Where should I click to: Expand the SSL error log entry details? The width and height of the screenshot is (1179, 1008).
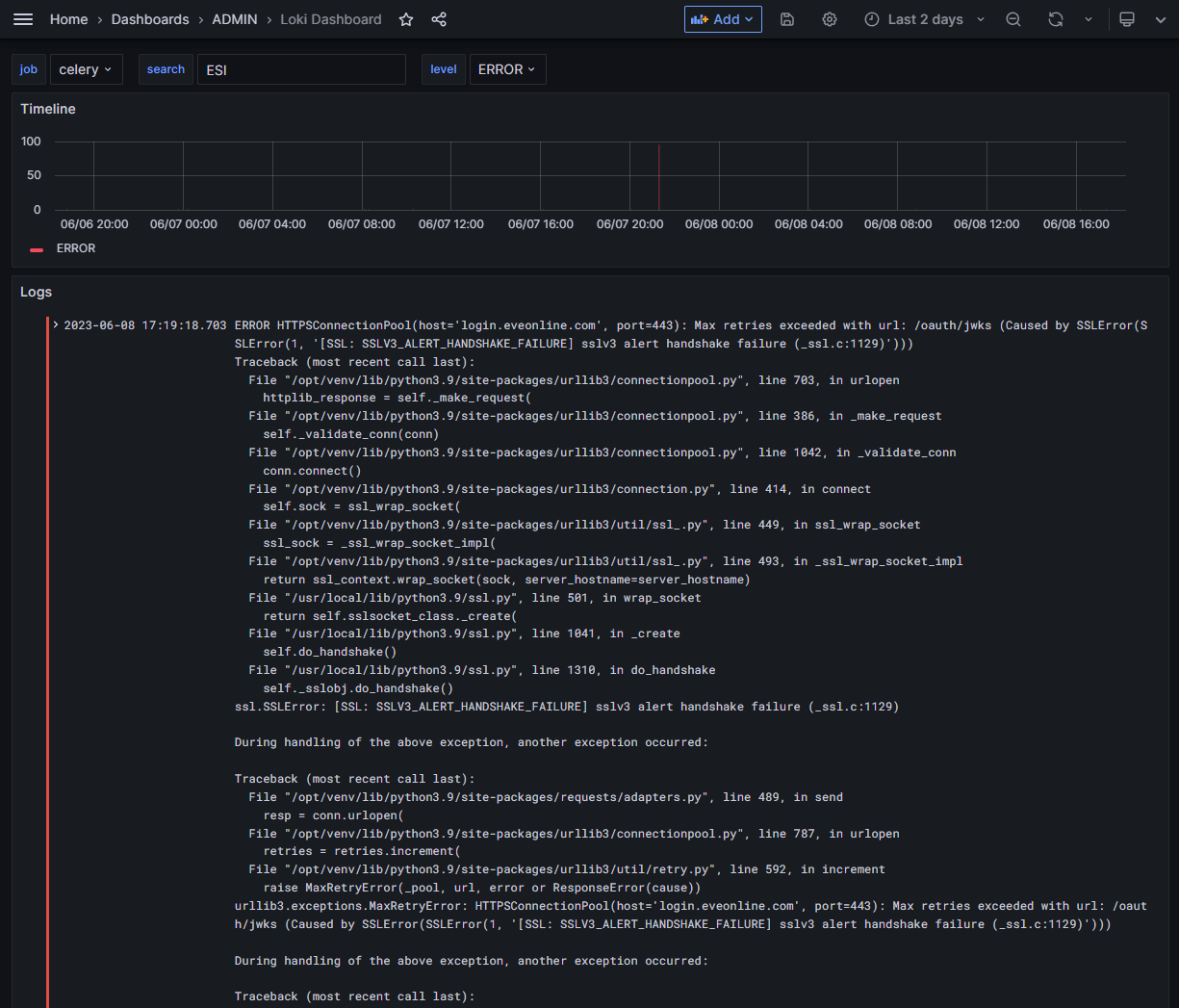click(x=54, y=324)
